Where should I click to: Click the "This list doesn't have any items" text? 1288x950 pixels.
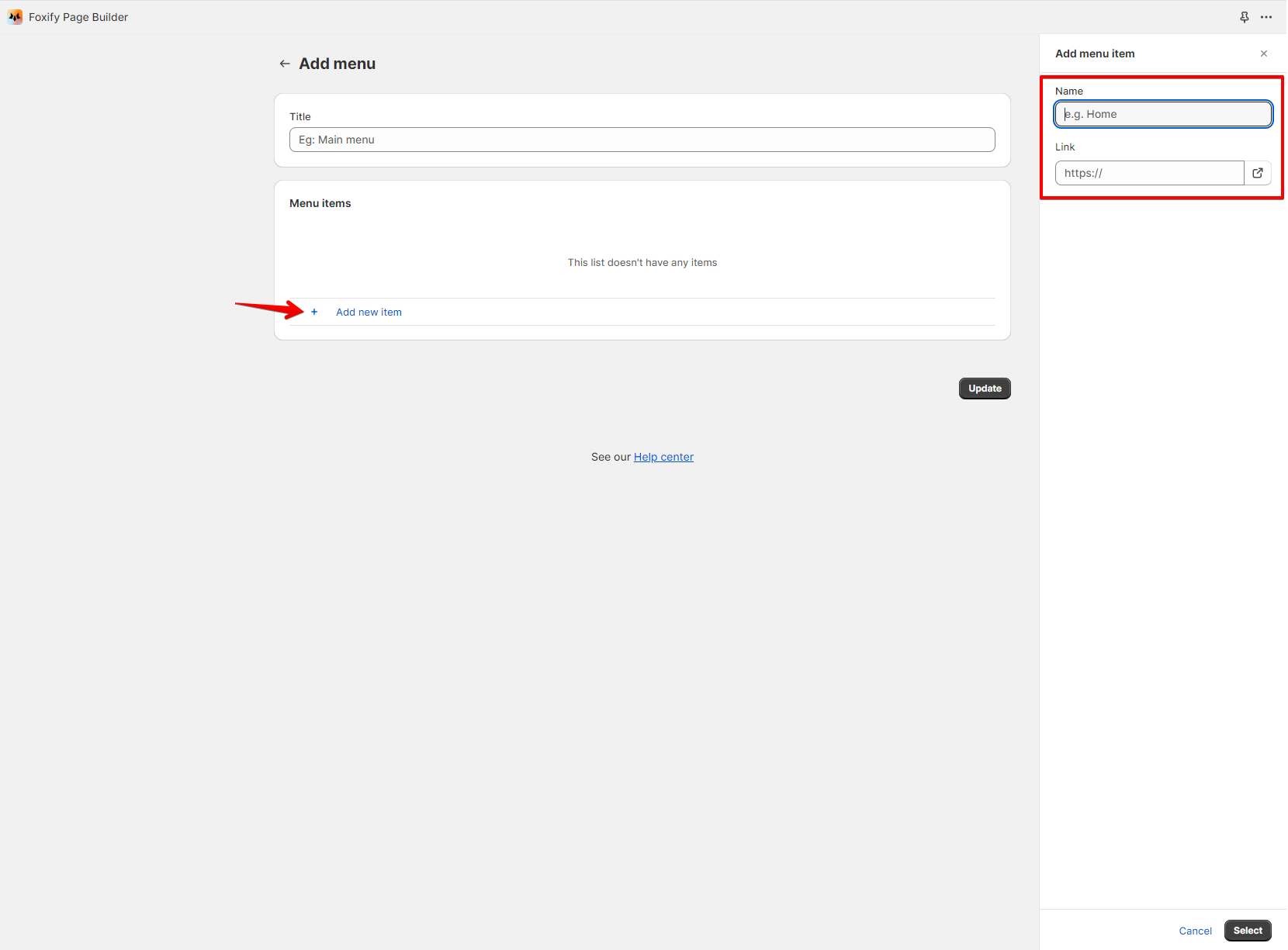pyautogui.click(x=642, y=263)
